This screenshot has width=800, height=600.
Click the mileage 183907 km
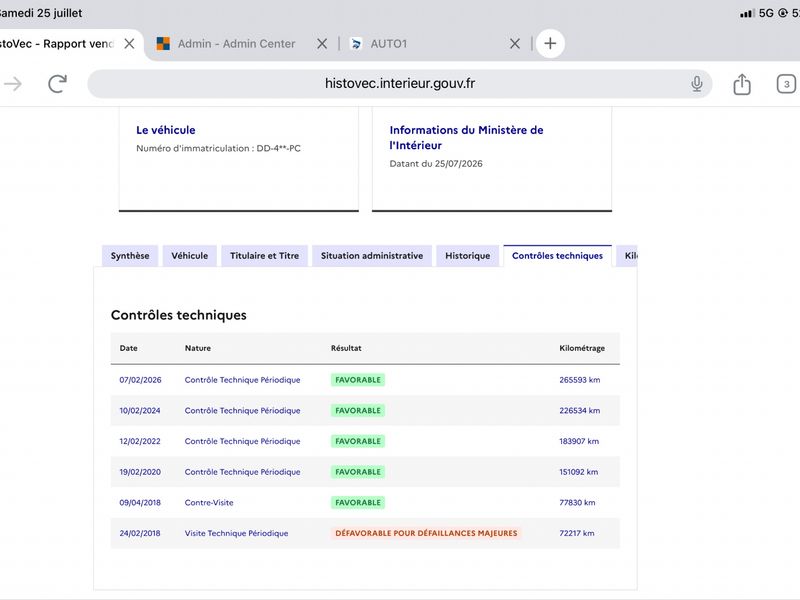[x=579, y=441]
